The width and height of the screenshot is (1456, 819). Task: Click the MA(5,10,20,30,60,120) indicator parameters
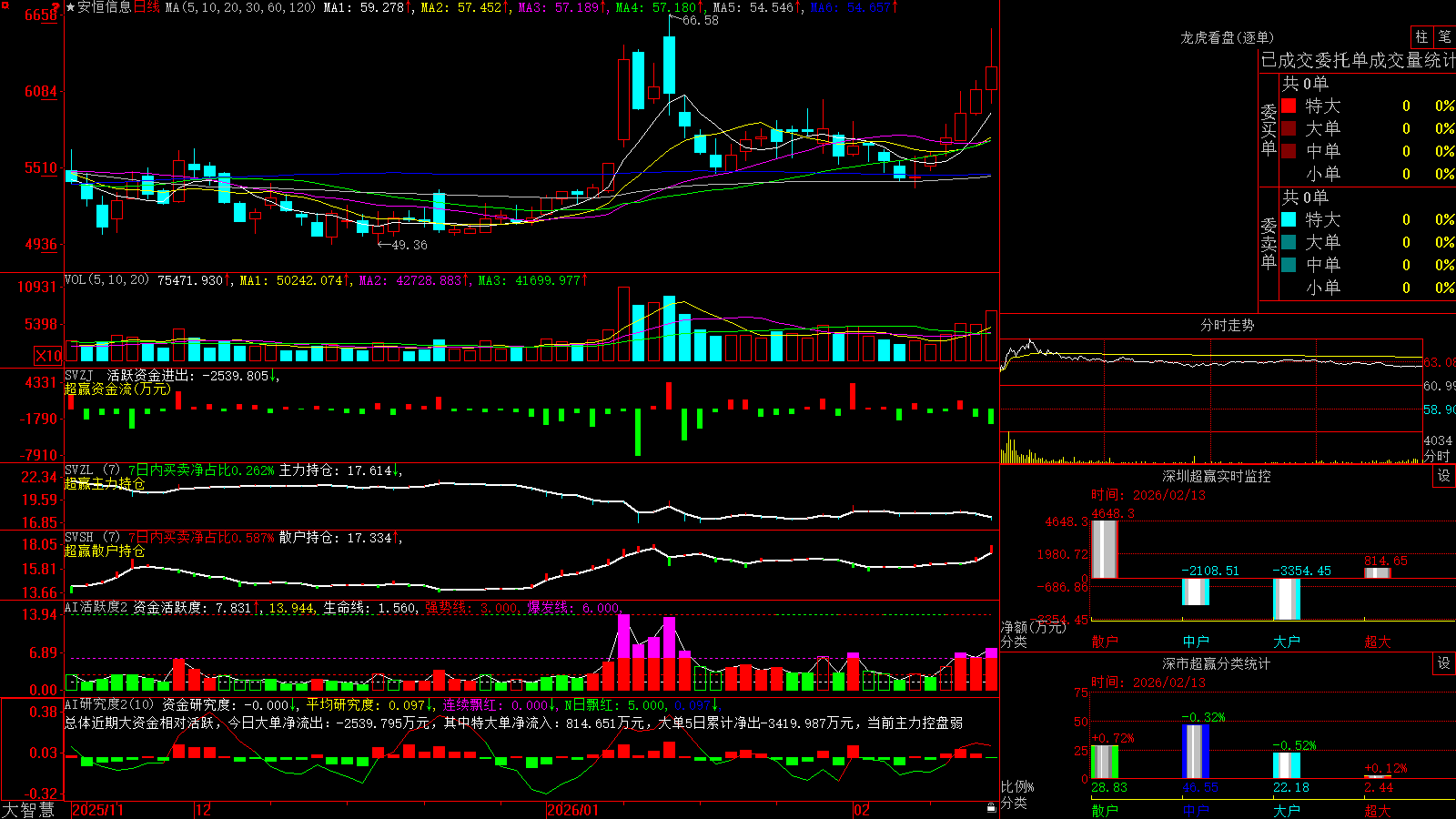(240, 7)
